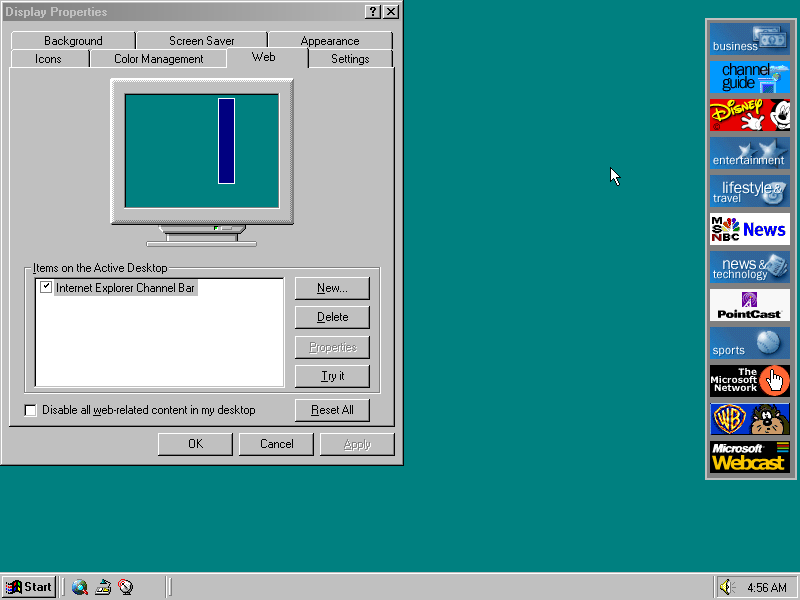Confirm with the OK button
The image size is (800, 600).
point(195,444)
